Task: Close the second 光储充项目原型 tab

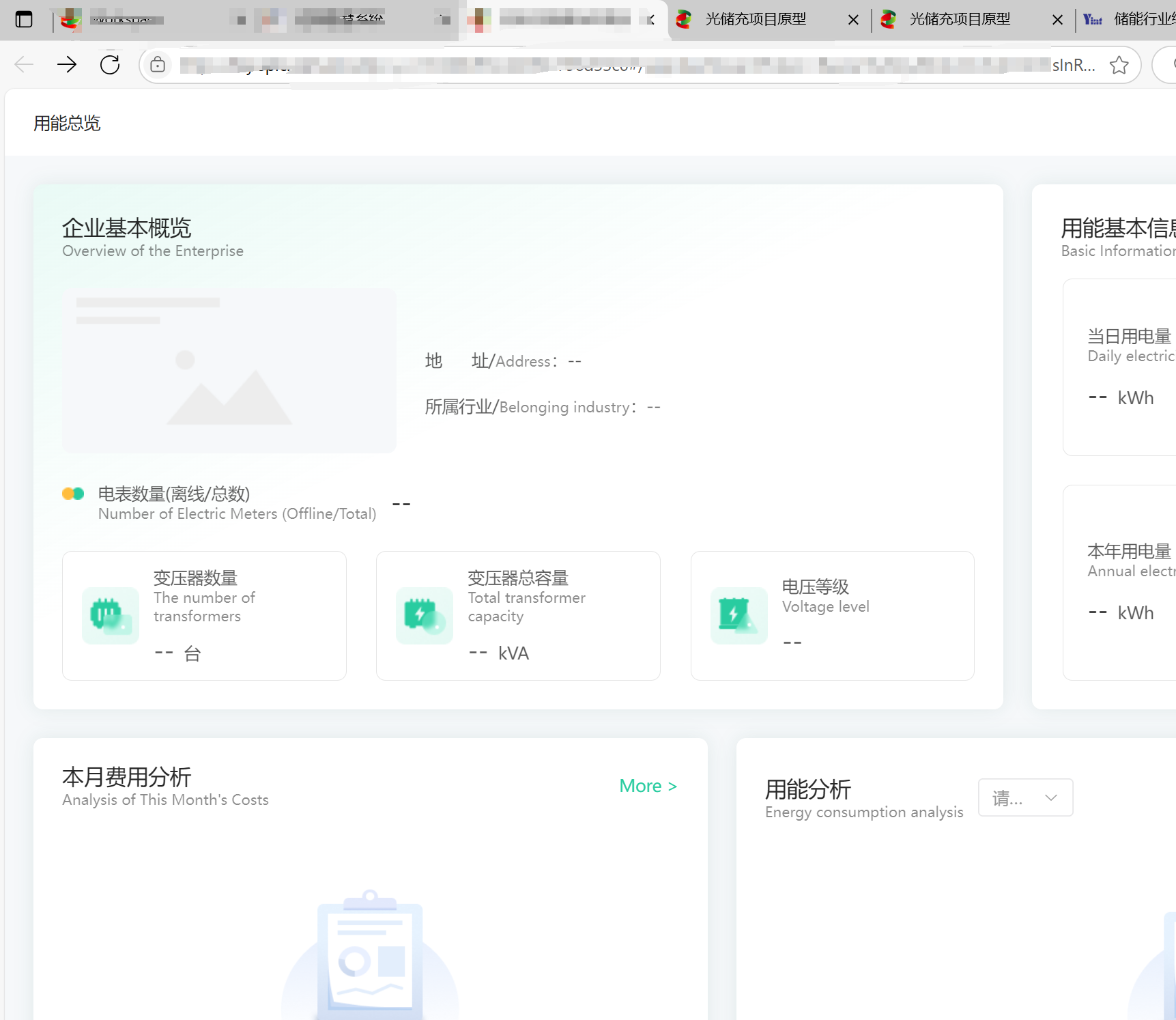Action: tap(1057, 20)
